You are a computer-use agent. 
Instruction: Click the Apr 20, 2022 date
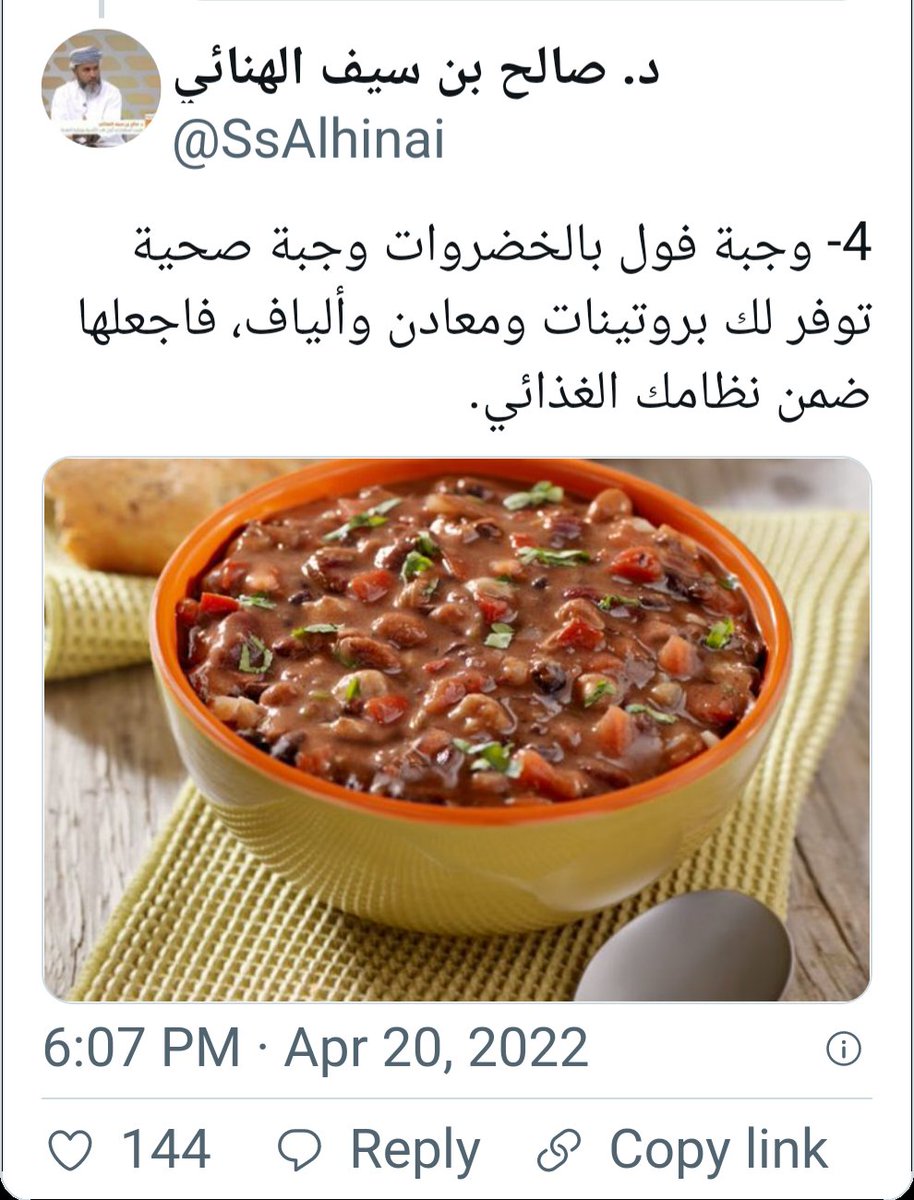point(437,1048)
